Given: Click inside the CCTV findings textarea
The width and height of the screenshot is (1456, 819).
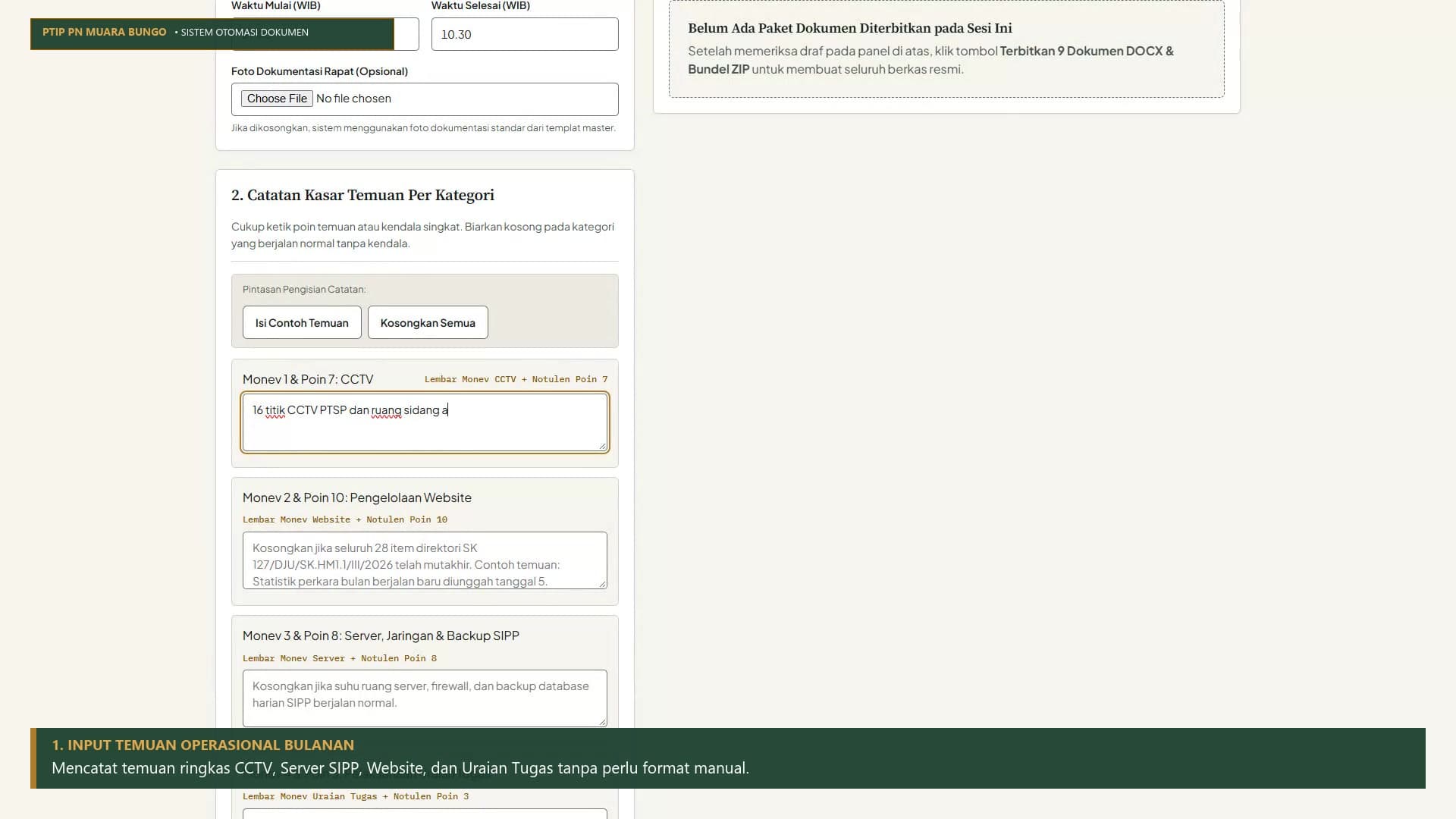Looking at the screenshot, I should pyautogui.click(x=425, y=422).
